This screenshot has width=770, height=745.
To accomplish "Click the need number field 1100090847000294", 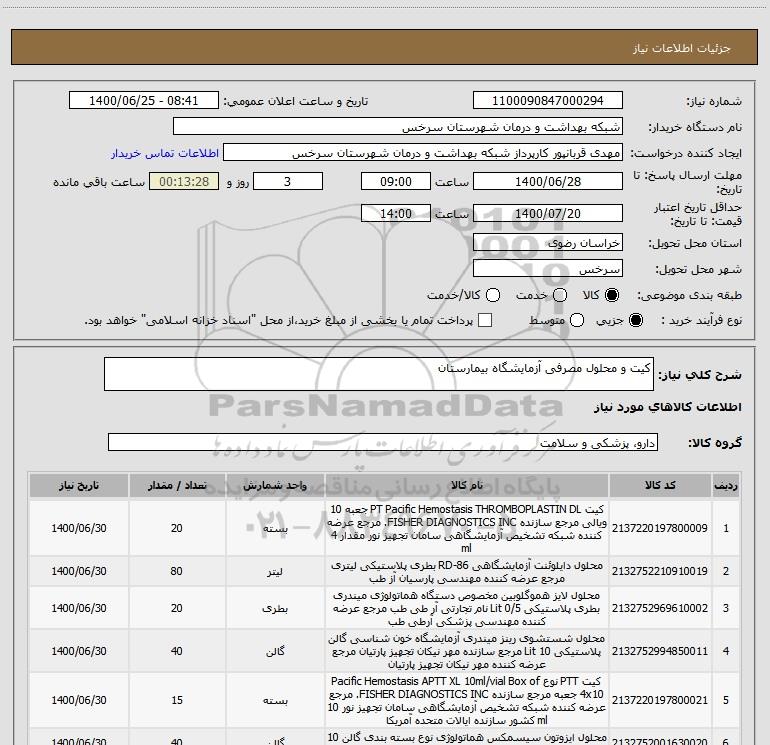I will click(x=548, y=101).
